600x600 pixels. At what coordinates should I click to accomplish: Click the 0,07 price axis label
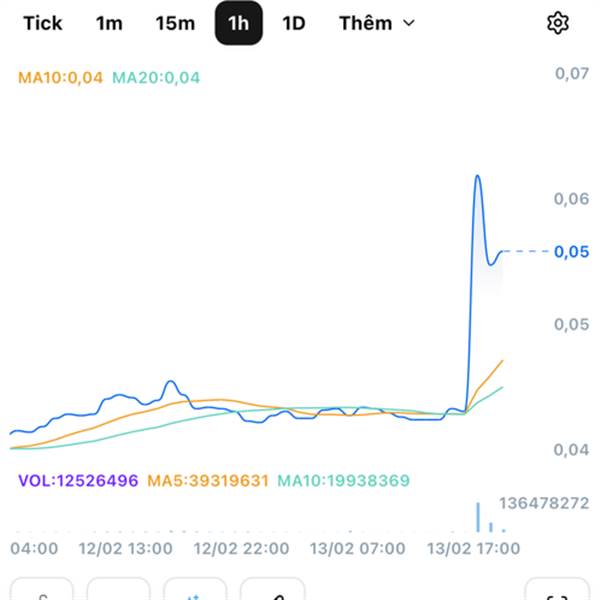[571, 74]
